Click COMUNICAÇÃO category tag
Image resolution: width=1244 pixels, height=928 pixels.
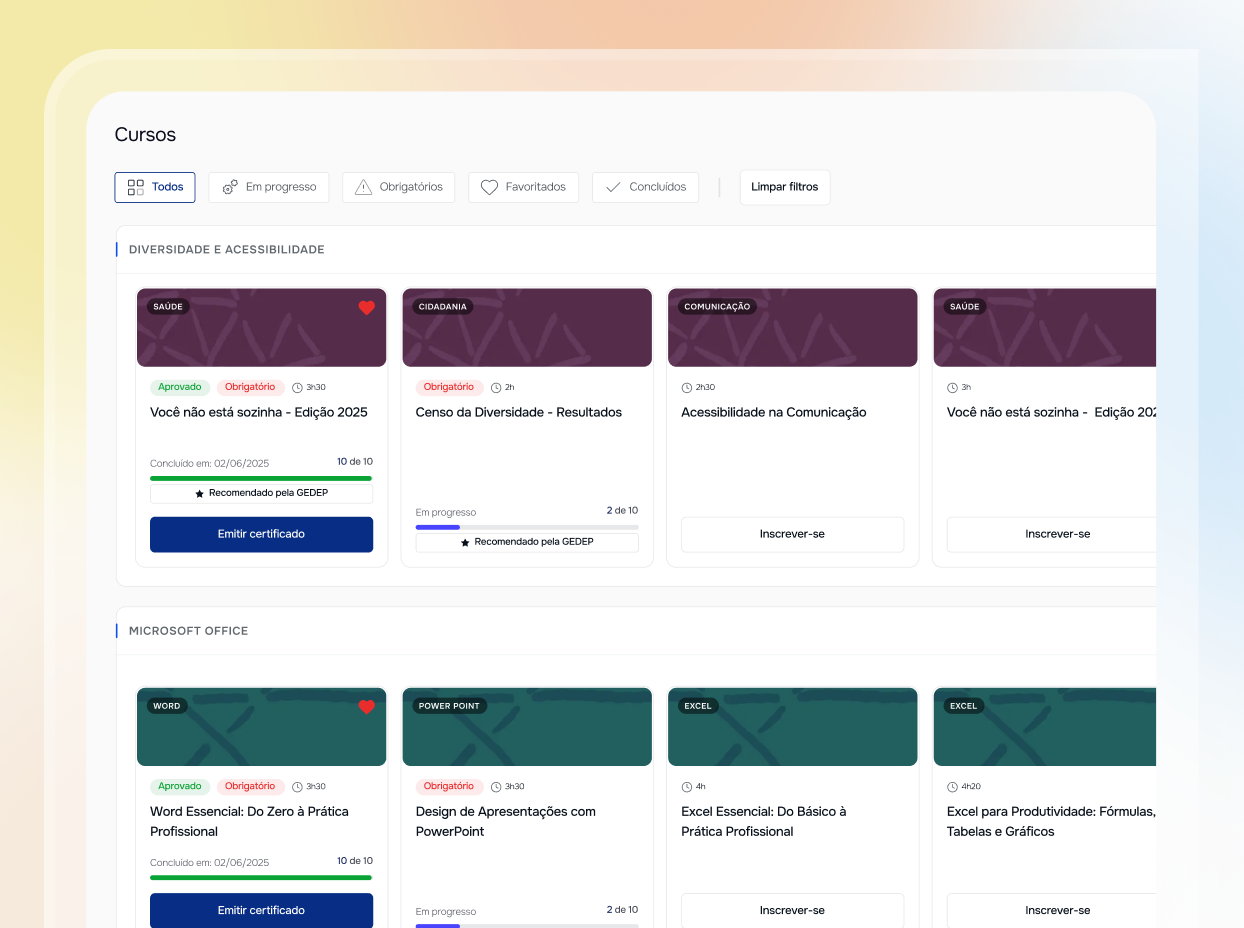coord(717,307)
